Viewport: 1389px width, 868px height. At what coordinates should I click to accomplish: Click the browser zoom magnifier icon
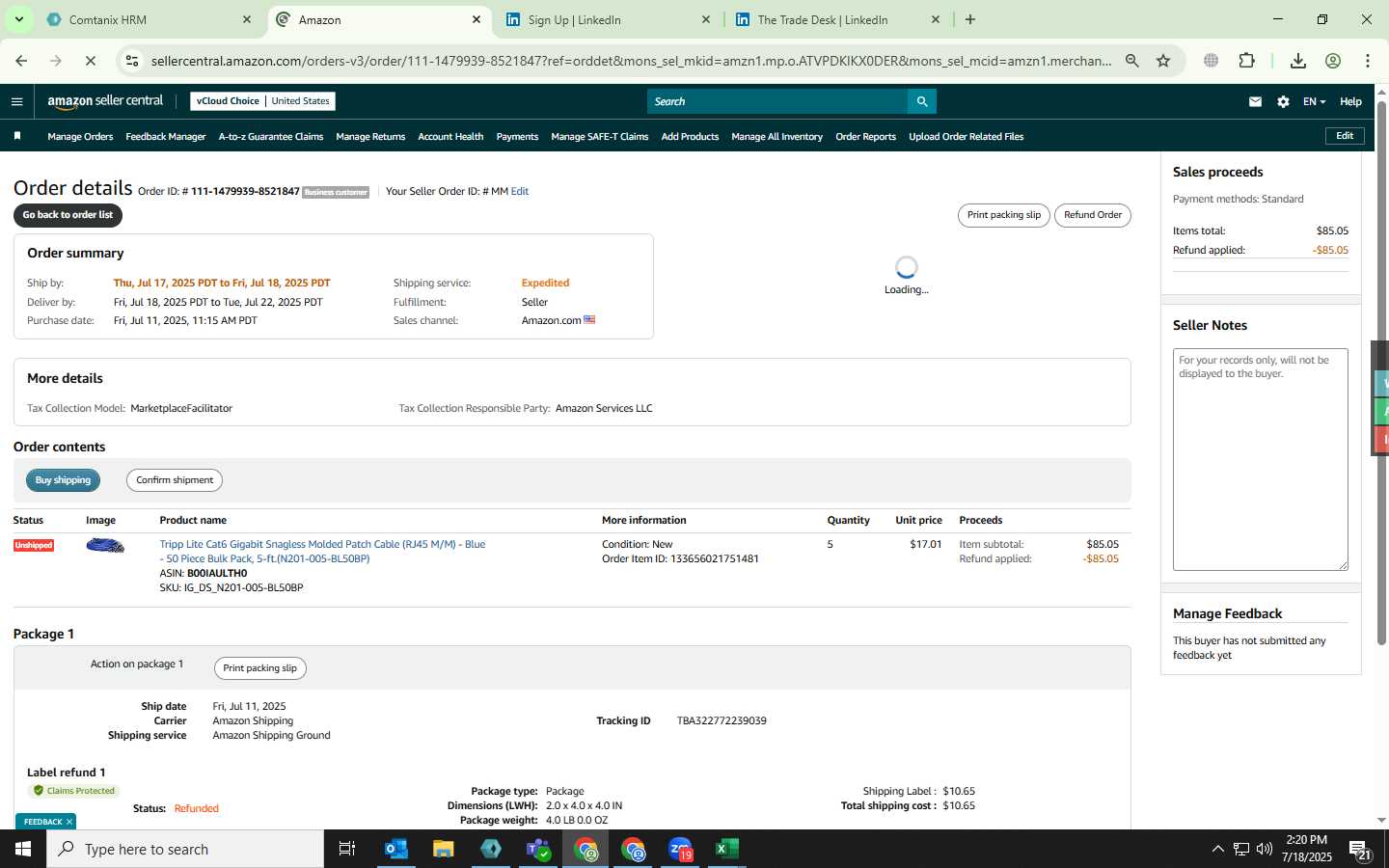point(1132,61)
